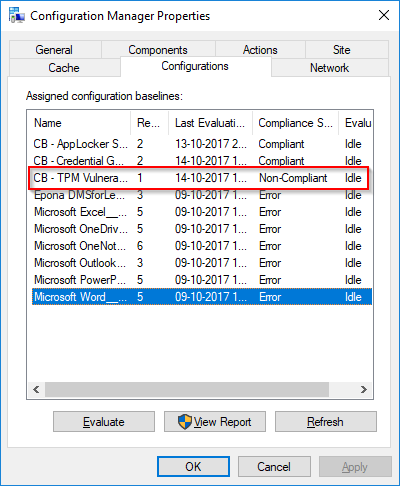
Task: Click the right arrow of horizontal scrollbar
Action: [x=364, y=389]
